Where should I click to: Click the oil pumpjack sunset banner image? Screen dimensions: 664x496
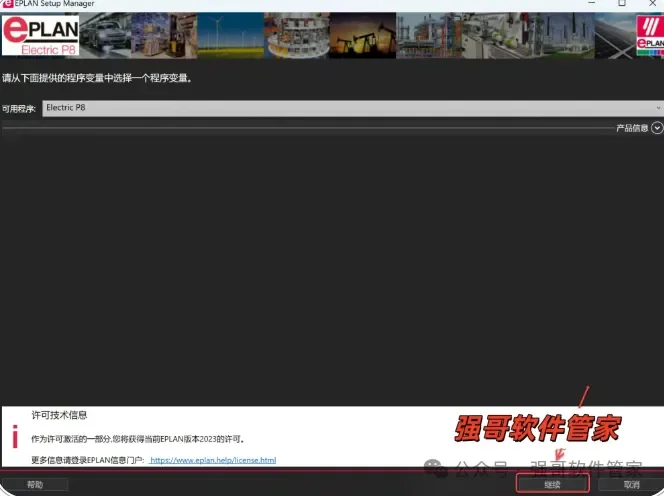(362, 36)
